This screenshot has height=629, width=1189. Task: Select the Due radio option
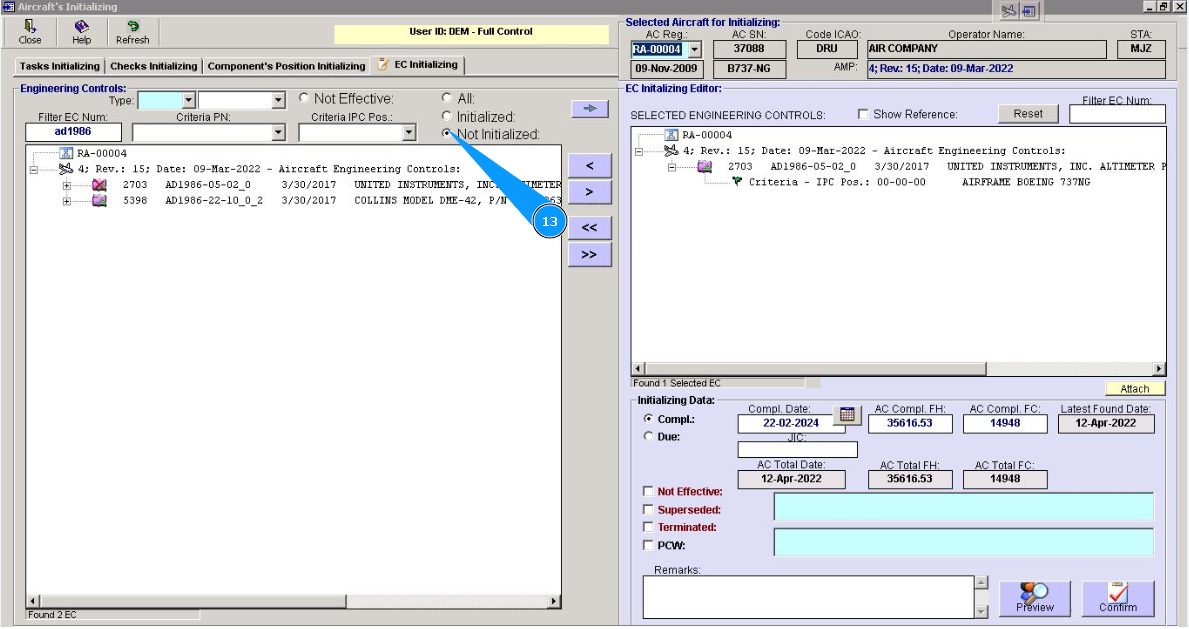pyautogui.click(x=648, y=437)
